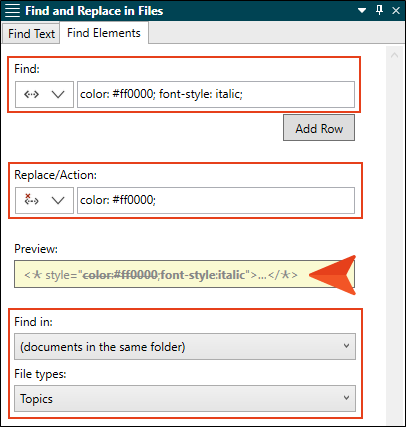Click the Find style text field

(216, 94)
